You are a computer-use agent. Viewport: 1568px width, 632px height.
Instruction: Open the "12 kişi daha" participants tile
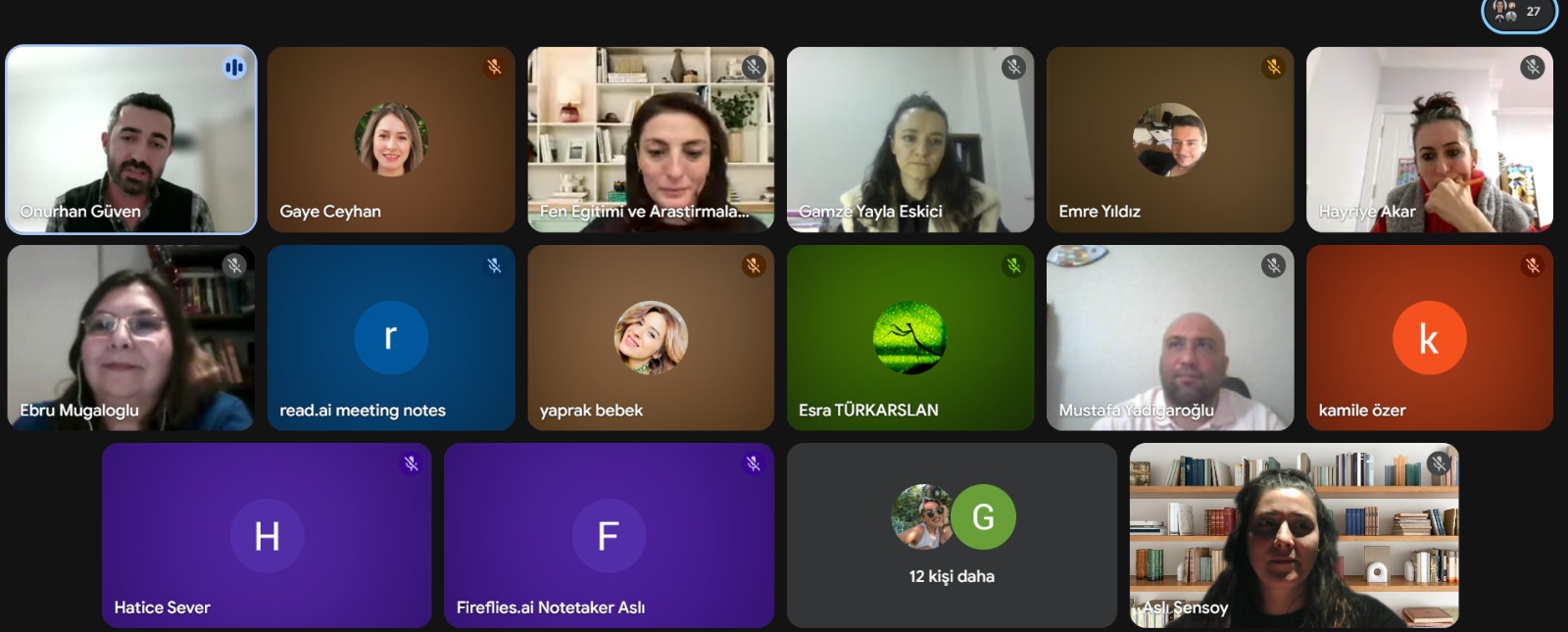pos(952,535)
